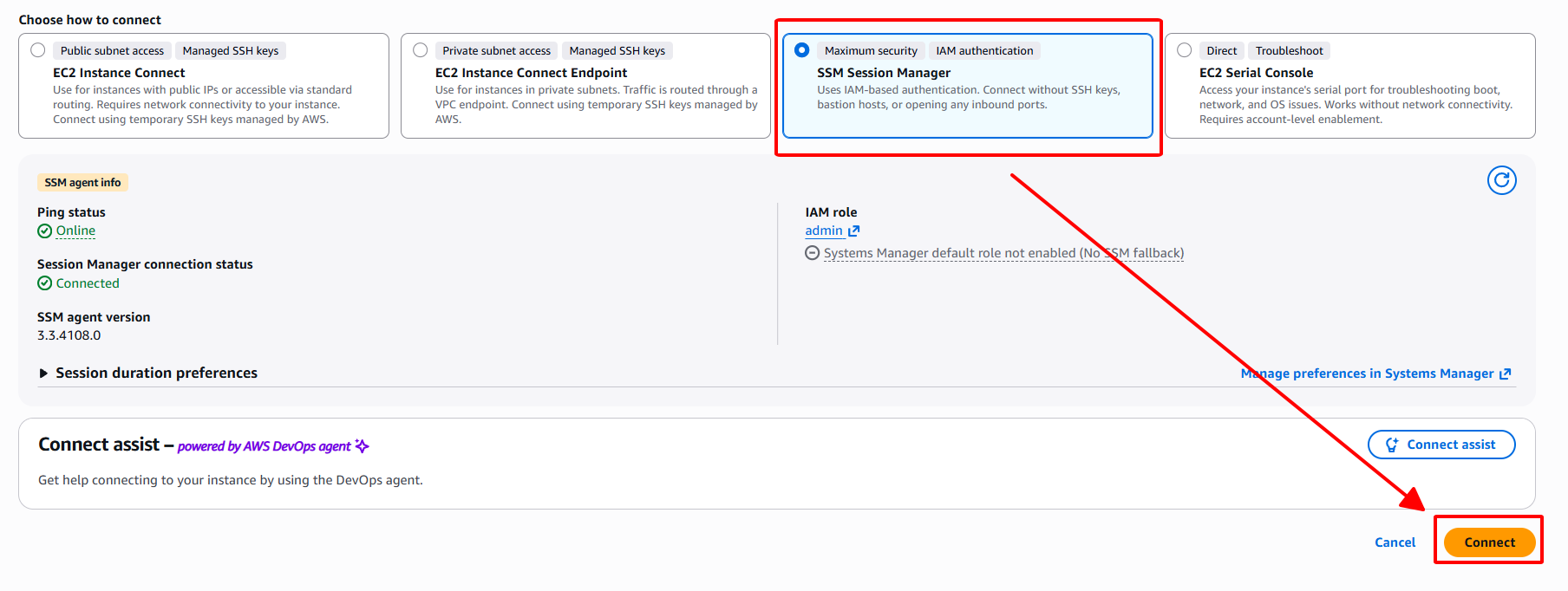The image size is (1568, 591).
Task: Expand Session duration preferences section
Action: pyautogui.click(x=148, y=373)
